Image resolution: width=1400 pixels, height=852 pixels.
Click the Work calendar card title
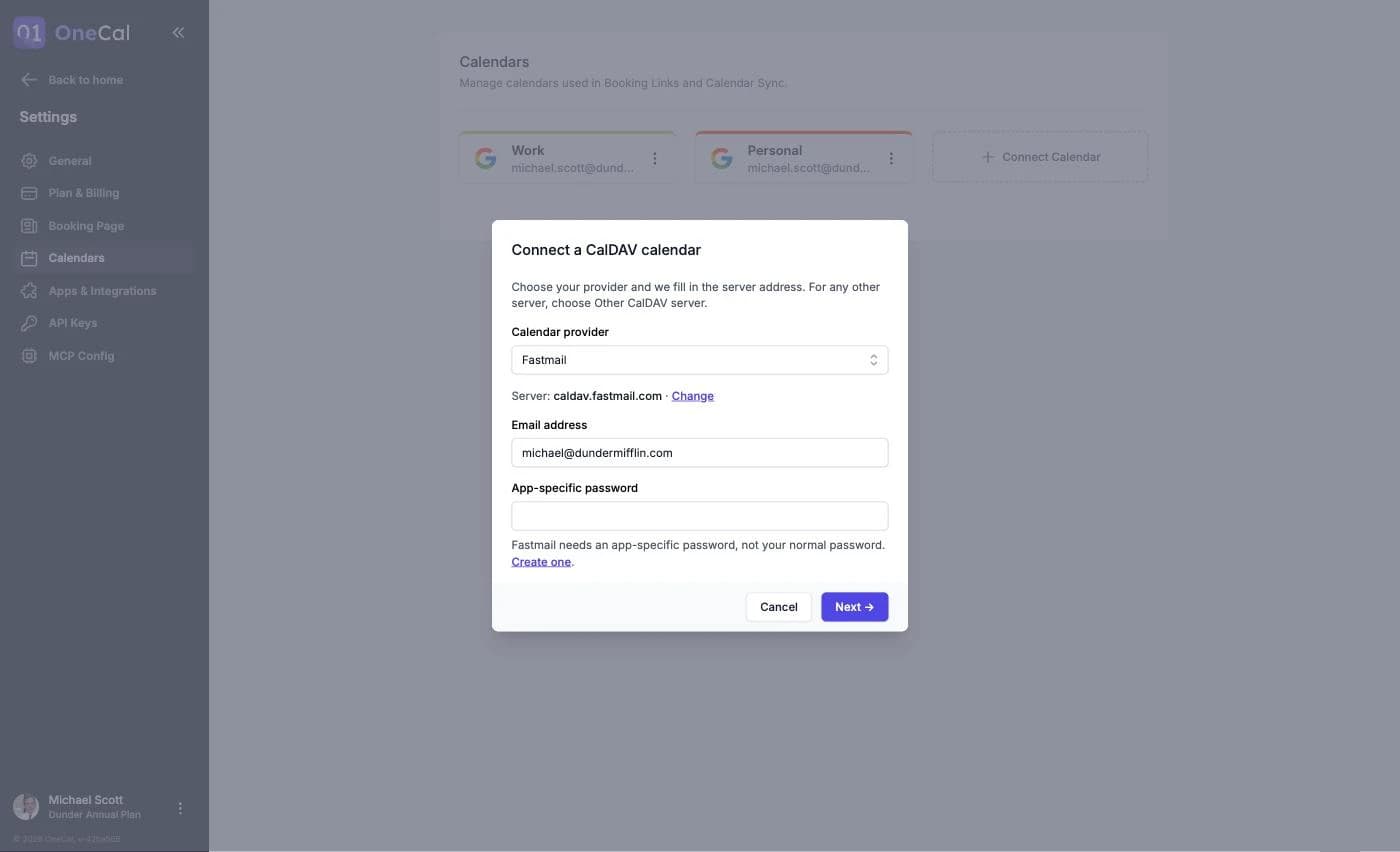528,151
